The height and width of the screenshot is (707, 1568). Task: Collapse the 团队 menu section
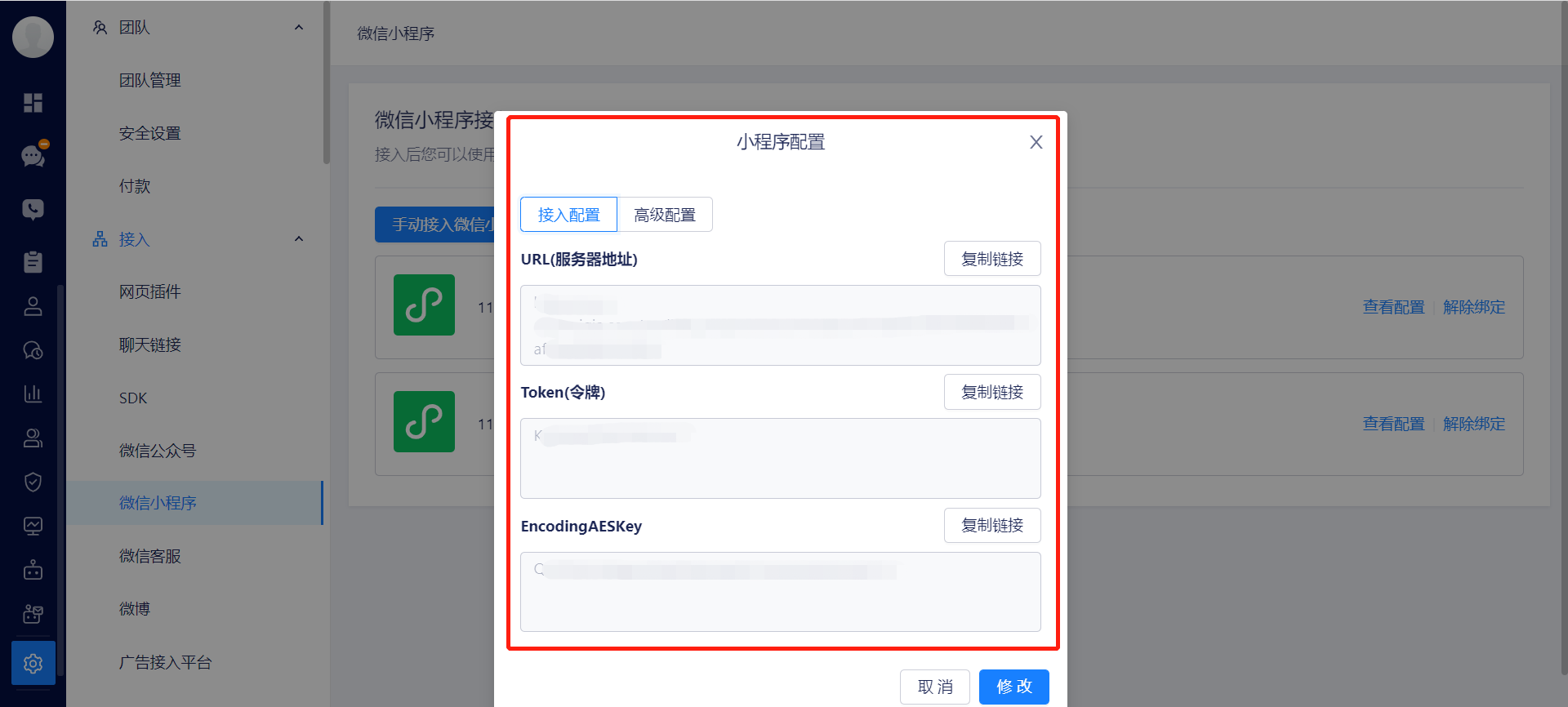(299, 28)
